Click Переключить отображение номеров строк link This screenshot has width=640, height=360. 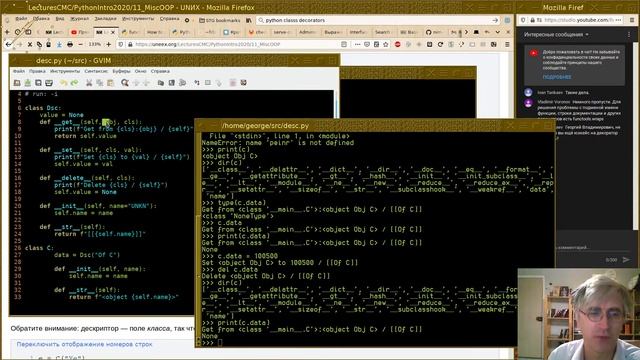(x=84, y=344)
